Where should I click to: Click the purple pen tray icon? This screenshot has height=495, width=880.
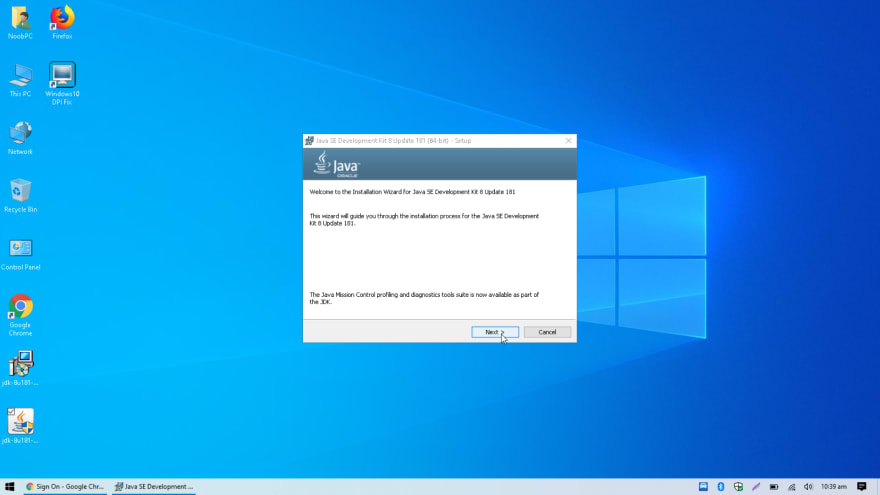(756, 487)
